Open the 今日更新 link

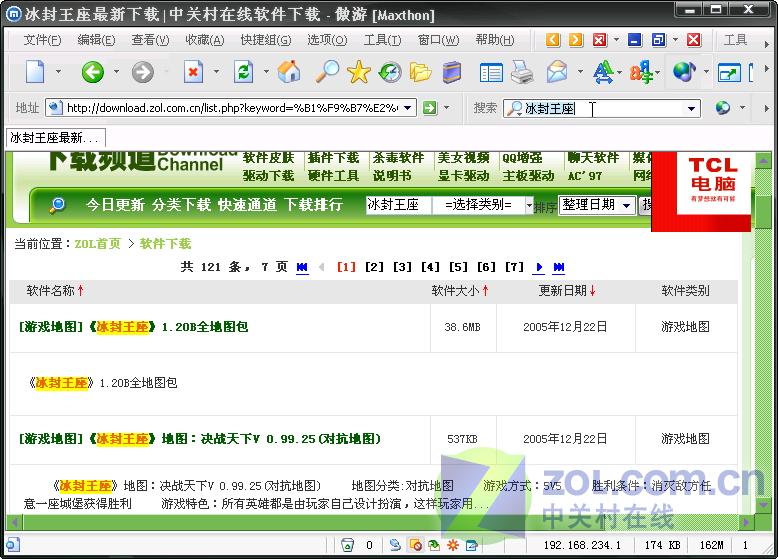click(x=115, y=204)
